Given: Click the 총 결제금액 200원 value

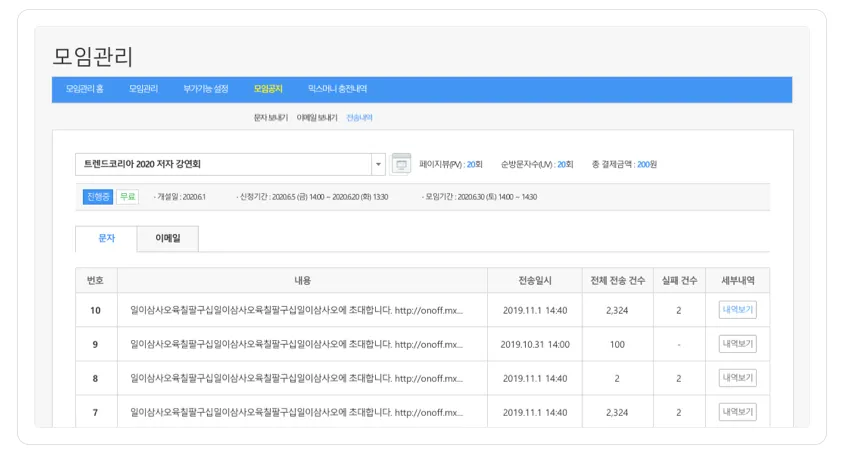Looking at the screenshot, I should pyautogui.click(x=624, y=165).
